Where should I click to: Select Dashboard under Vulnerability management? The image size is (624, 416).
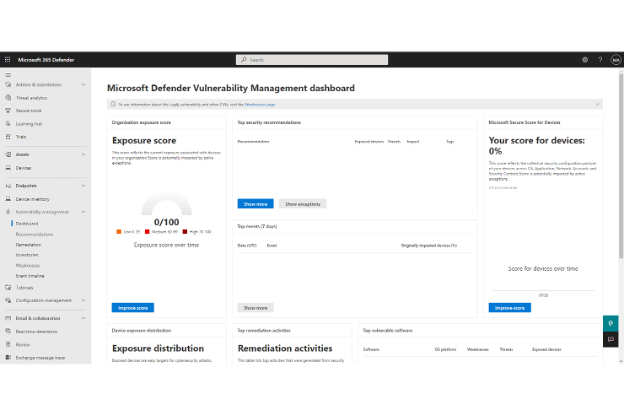coord(27,224)
